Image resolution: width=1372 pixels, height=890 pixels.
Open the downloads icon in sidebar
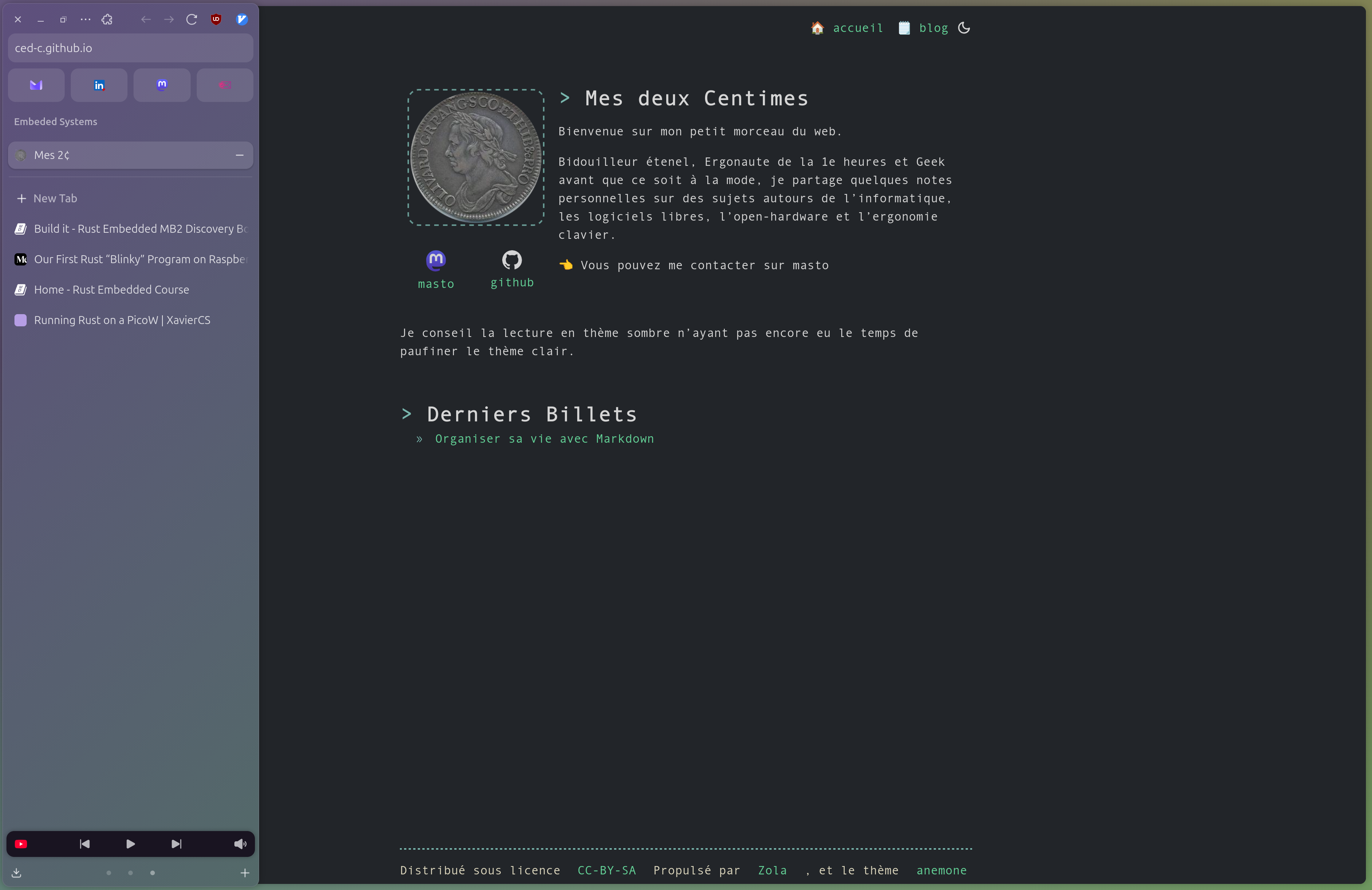[17, 873]
